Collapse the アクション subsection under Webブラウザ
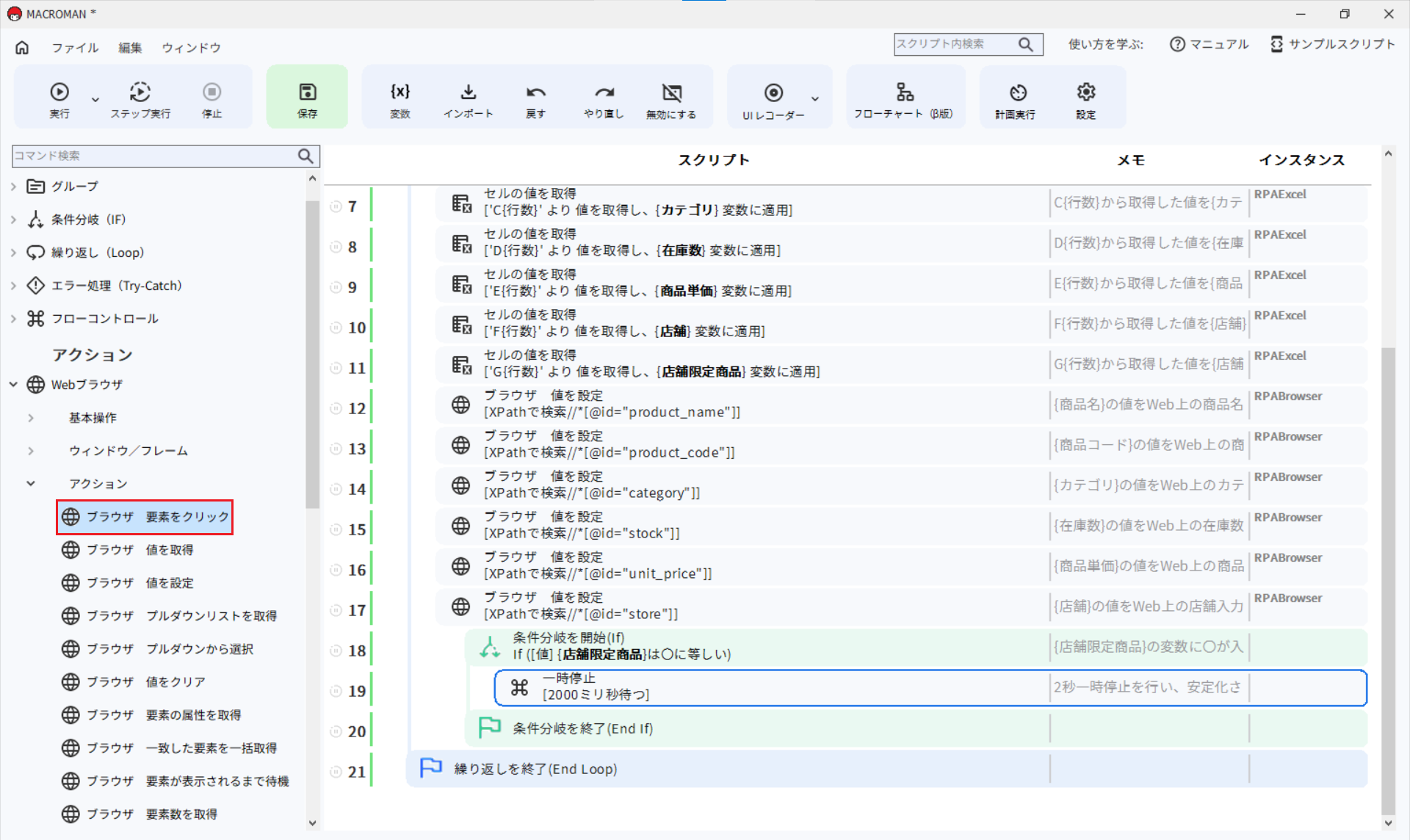Image resolution: width=1410 pixels, height=840 pixels. (31, 483)
